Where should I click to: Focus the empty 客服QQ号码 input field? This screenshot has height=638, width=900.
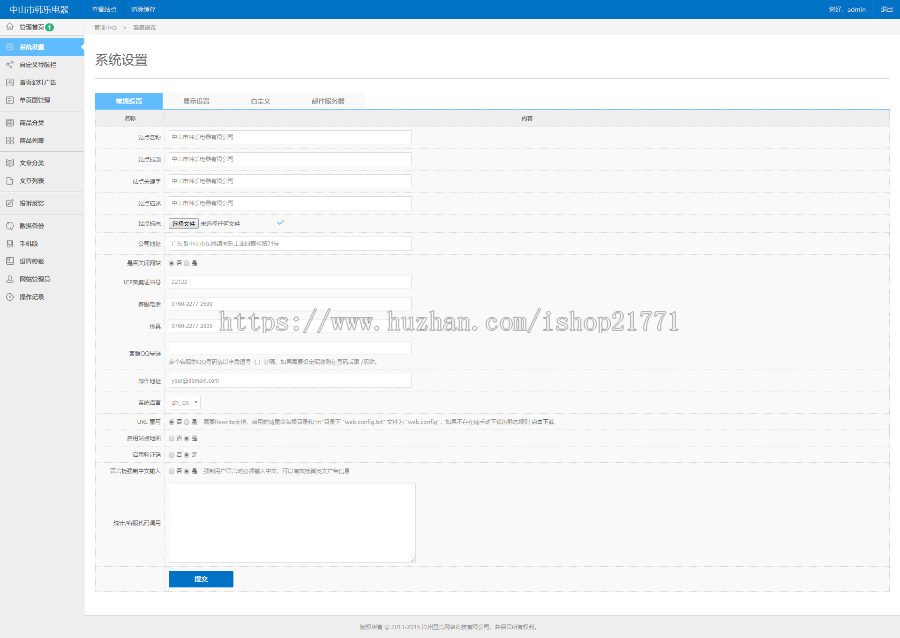(290, 348)
